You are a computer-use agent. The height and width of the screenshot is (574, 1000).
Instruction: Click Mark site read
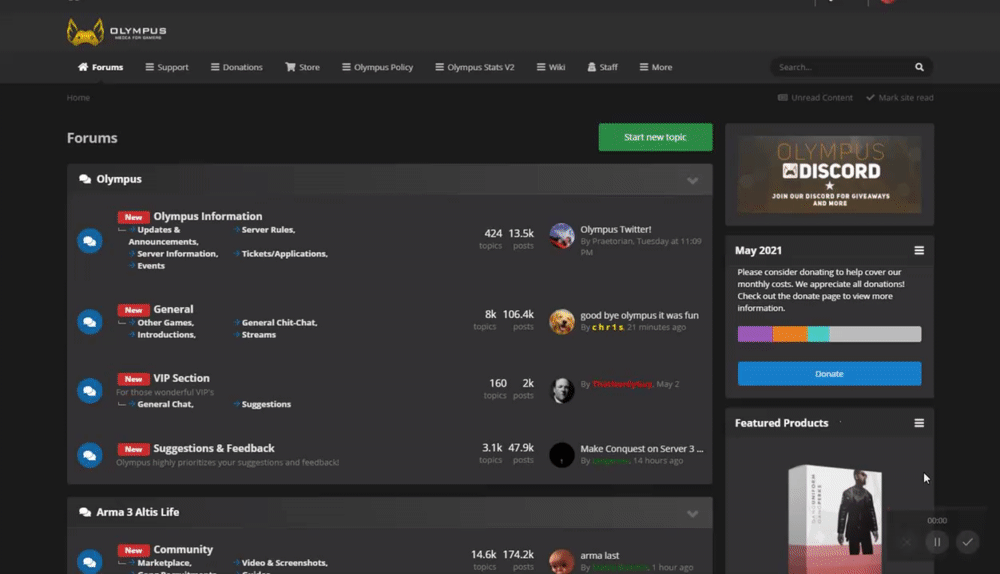900,98
